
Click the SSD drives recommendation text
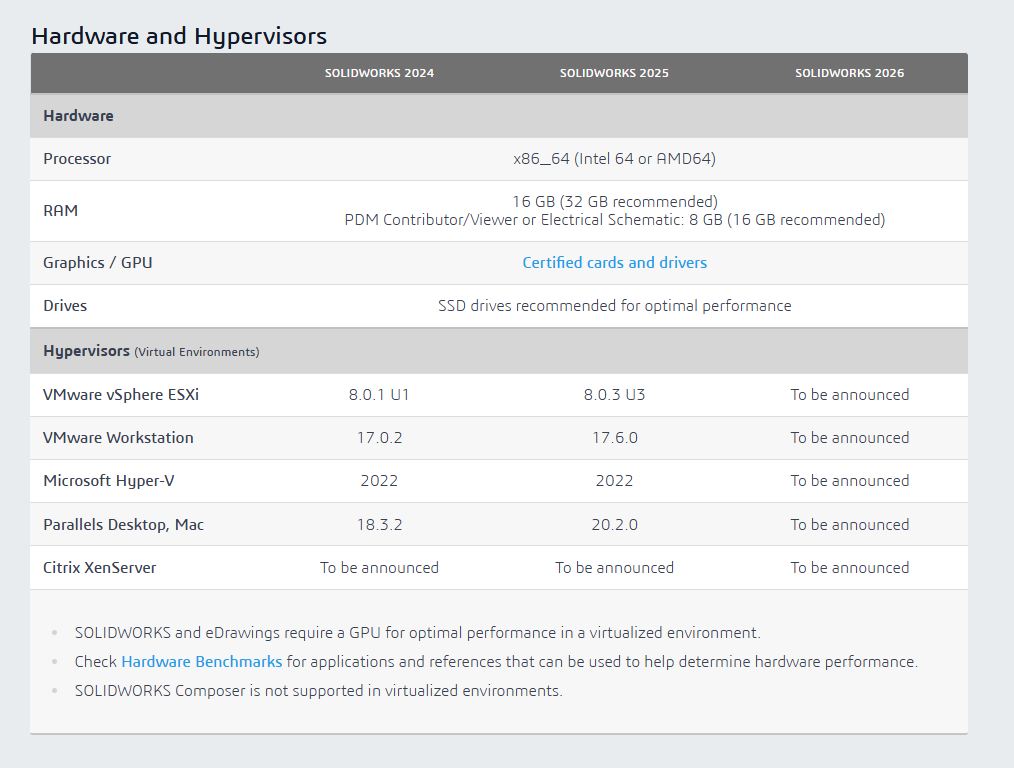614,305
